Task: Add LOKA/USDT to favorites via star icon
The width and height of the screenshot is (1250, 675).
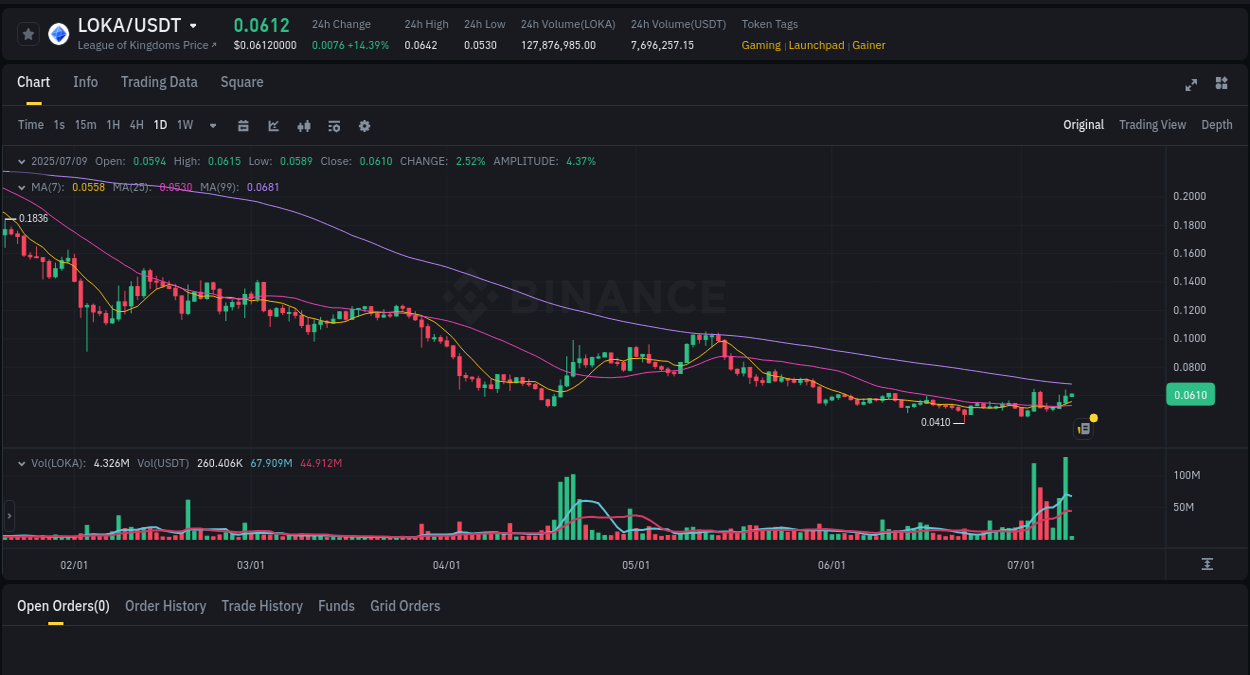Action: click(x=27, y=33)
